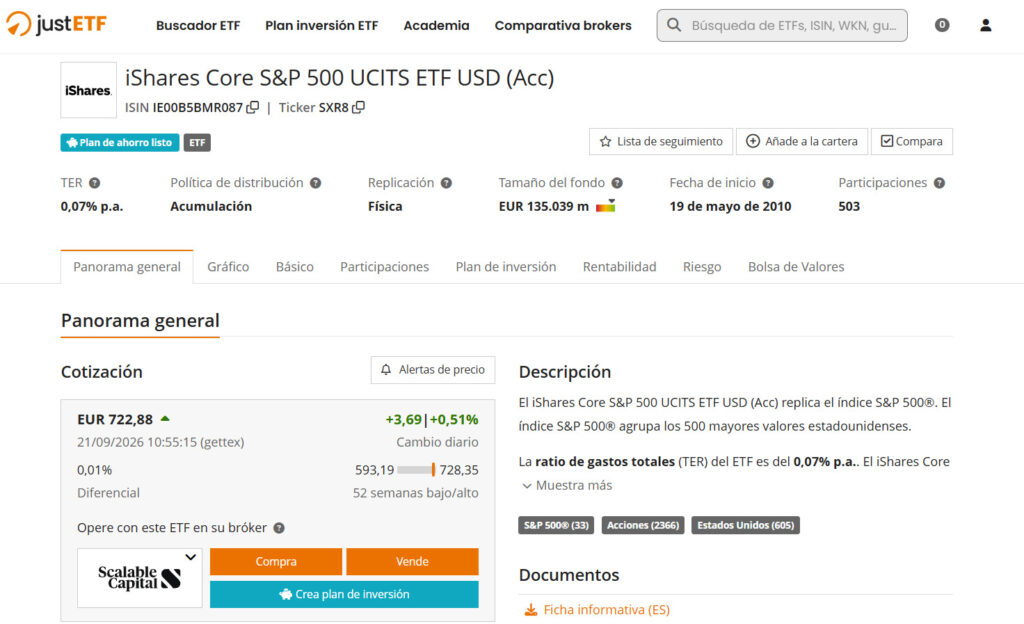This screenshot has height=624, width=1024.
Task: Click the 52-week low/high range bar
Action: (x=416, y=469)
